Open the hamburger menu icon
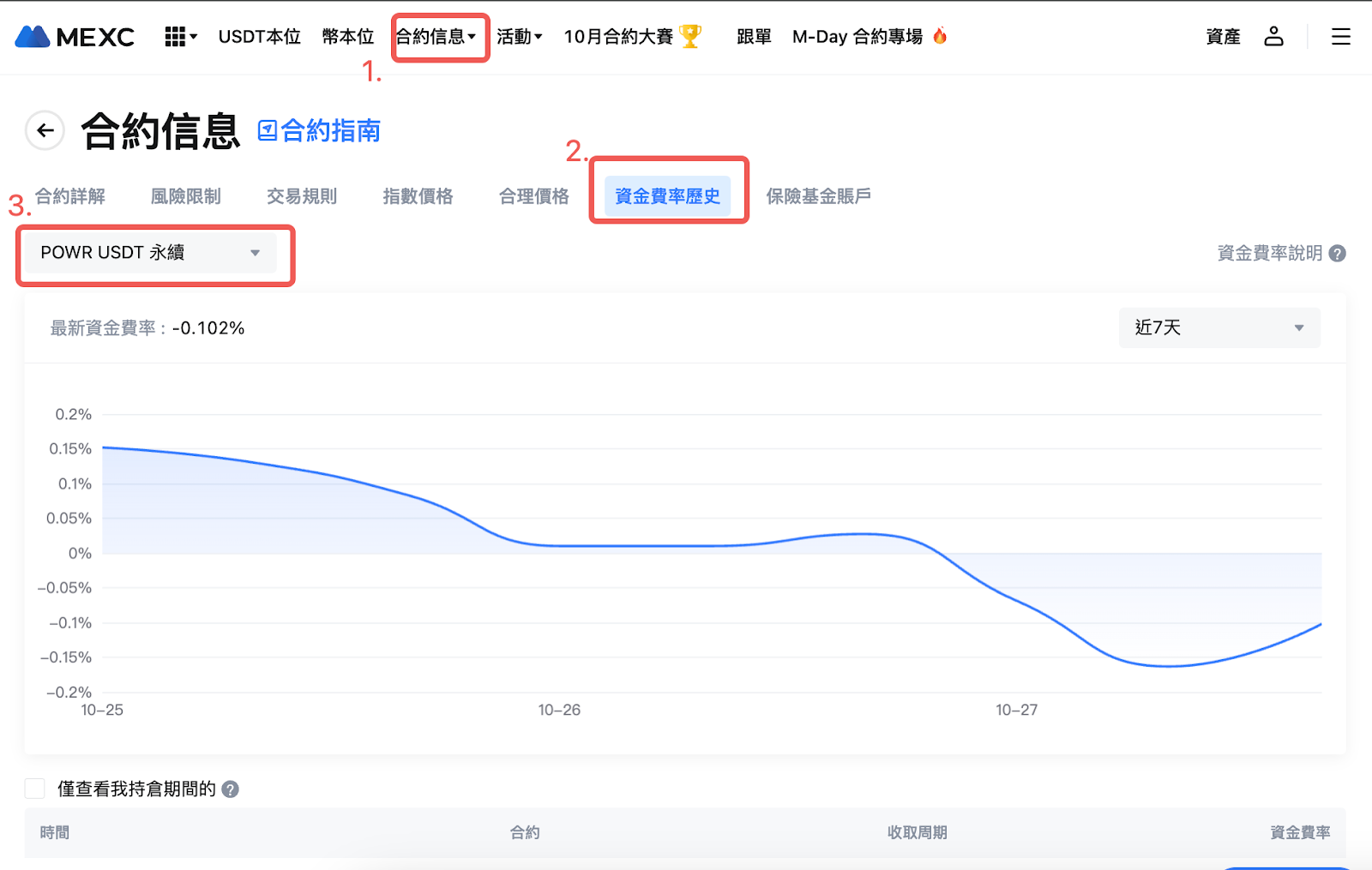The width and height of the screenshot is (1372, 870). [x=1340, y=37]
